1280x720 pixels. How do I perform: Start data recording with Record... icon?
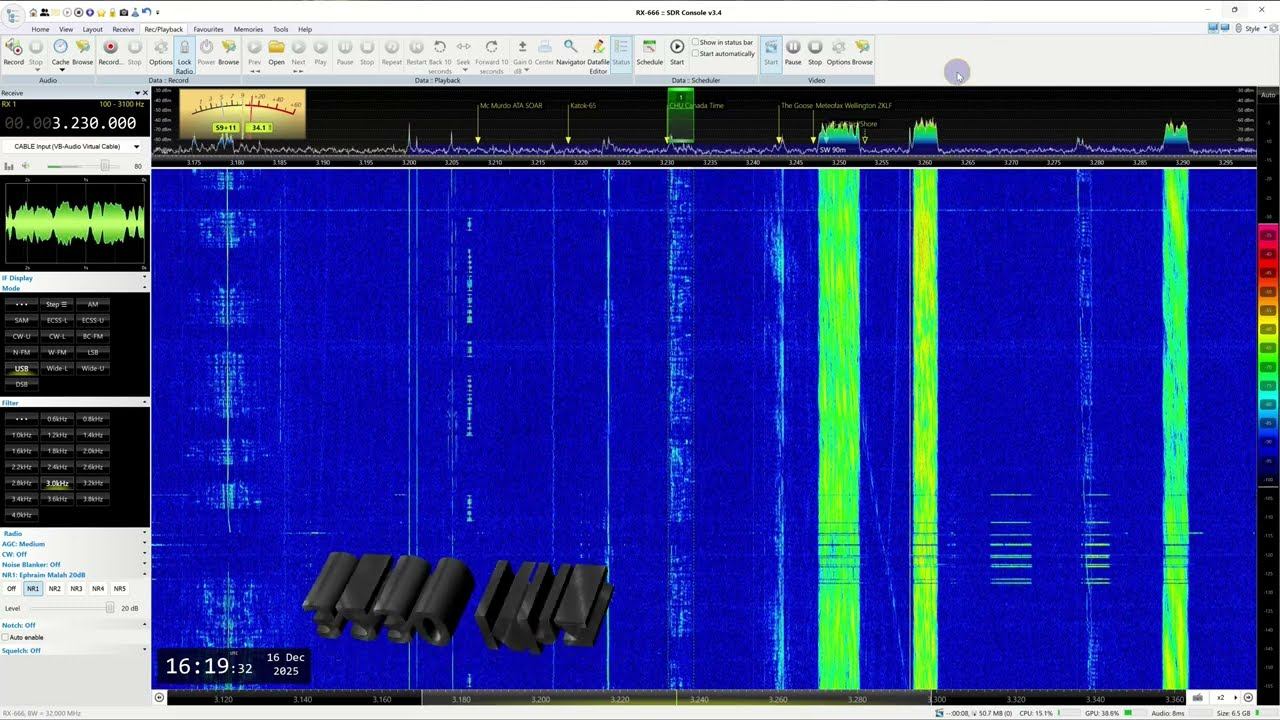tap(110, 47)
